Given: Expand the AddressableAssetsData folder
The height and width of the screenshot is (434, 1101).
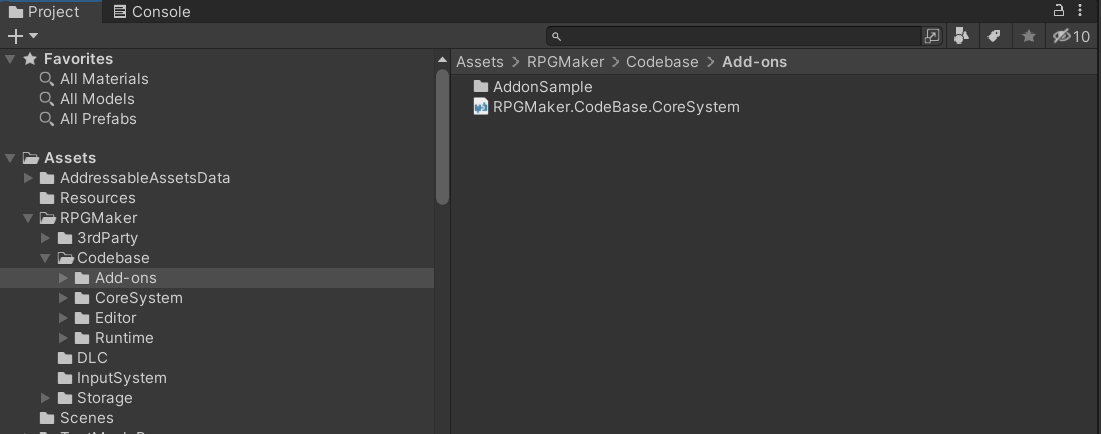Looking at the screenshot, I should coord(28,178).
